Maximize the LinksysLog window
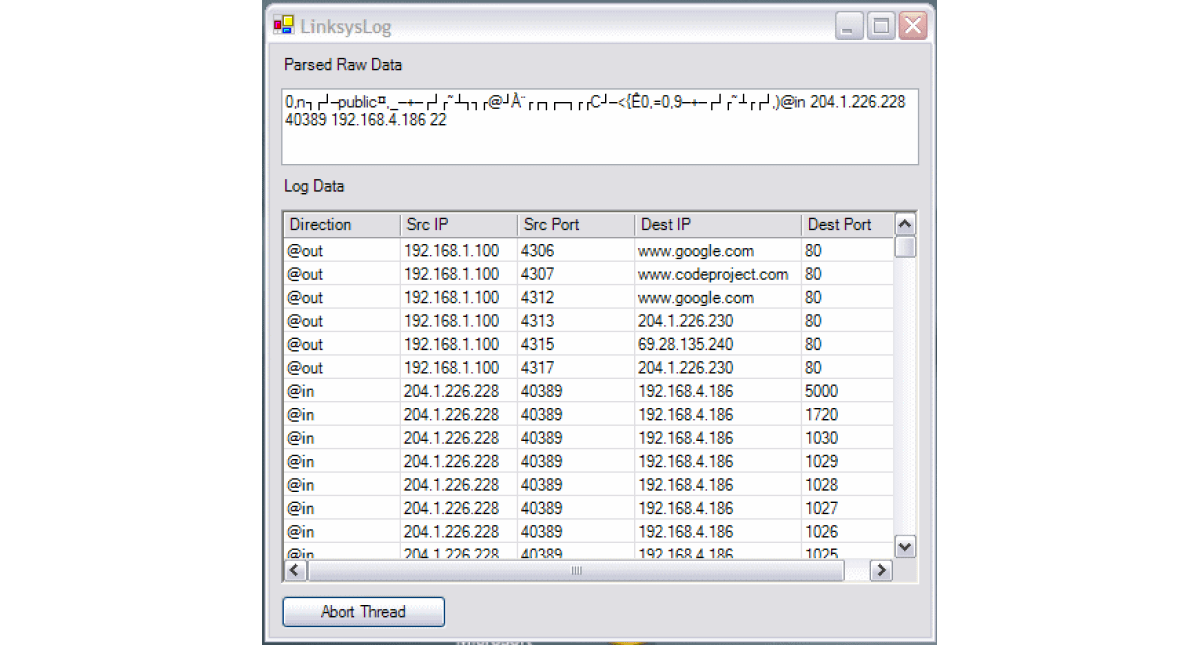The width and height of the screenshot is (1200, 646). point(881,27)
